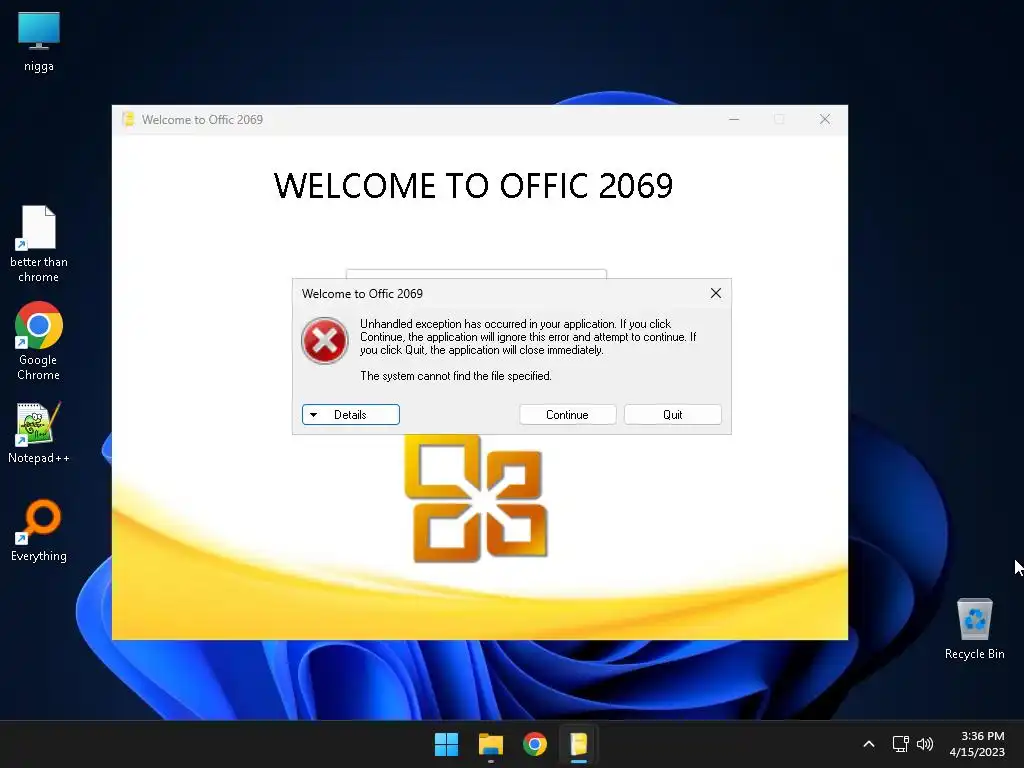The image size is (1024, 768).
Task: Open network status tray icon
Action: click(901, 744)
